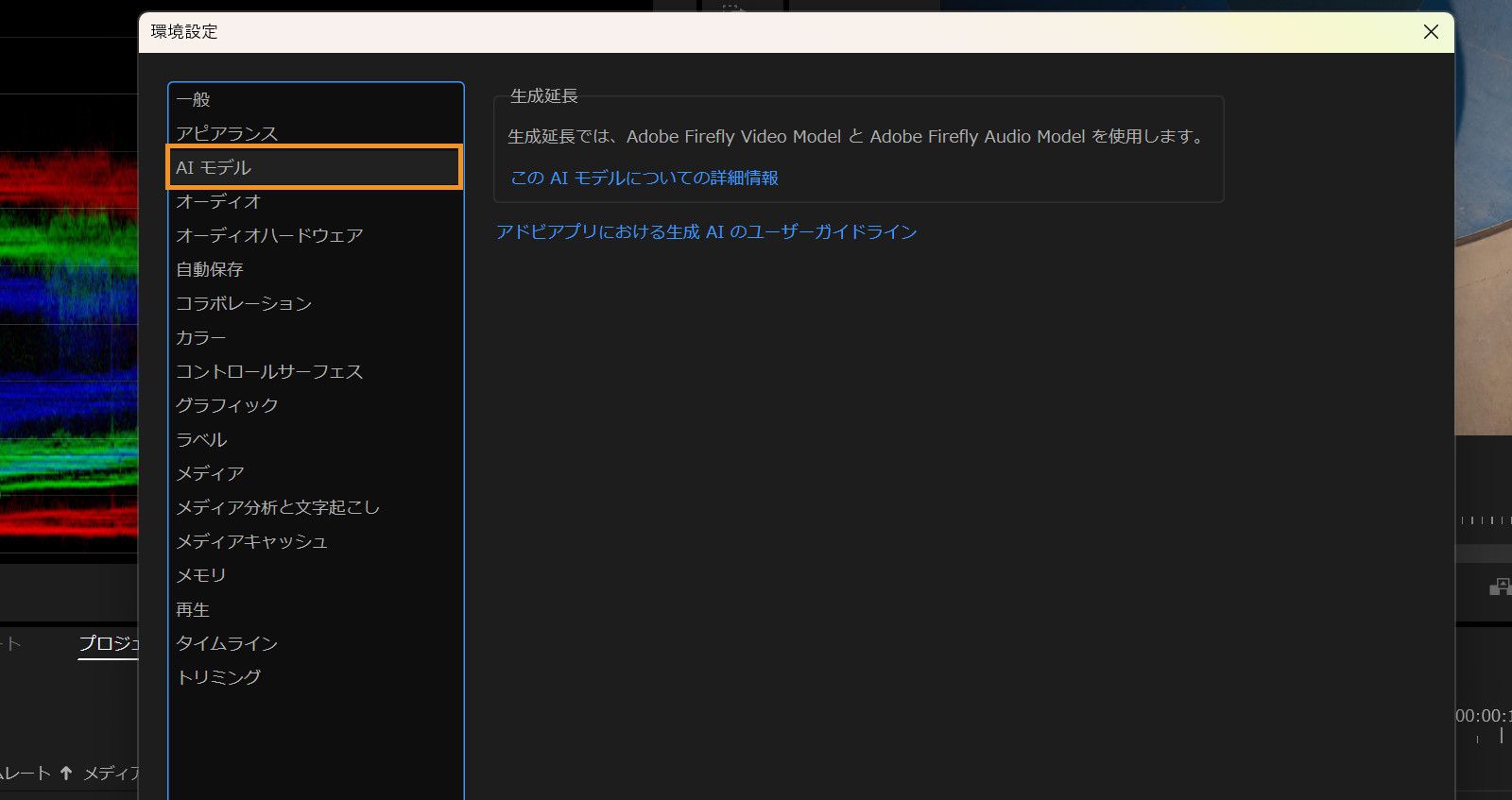Open the カラー preferences category

(x=316, y=337)
